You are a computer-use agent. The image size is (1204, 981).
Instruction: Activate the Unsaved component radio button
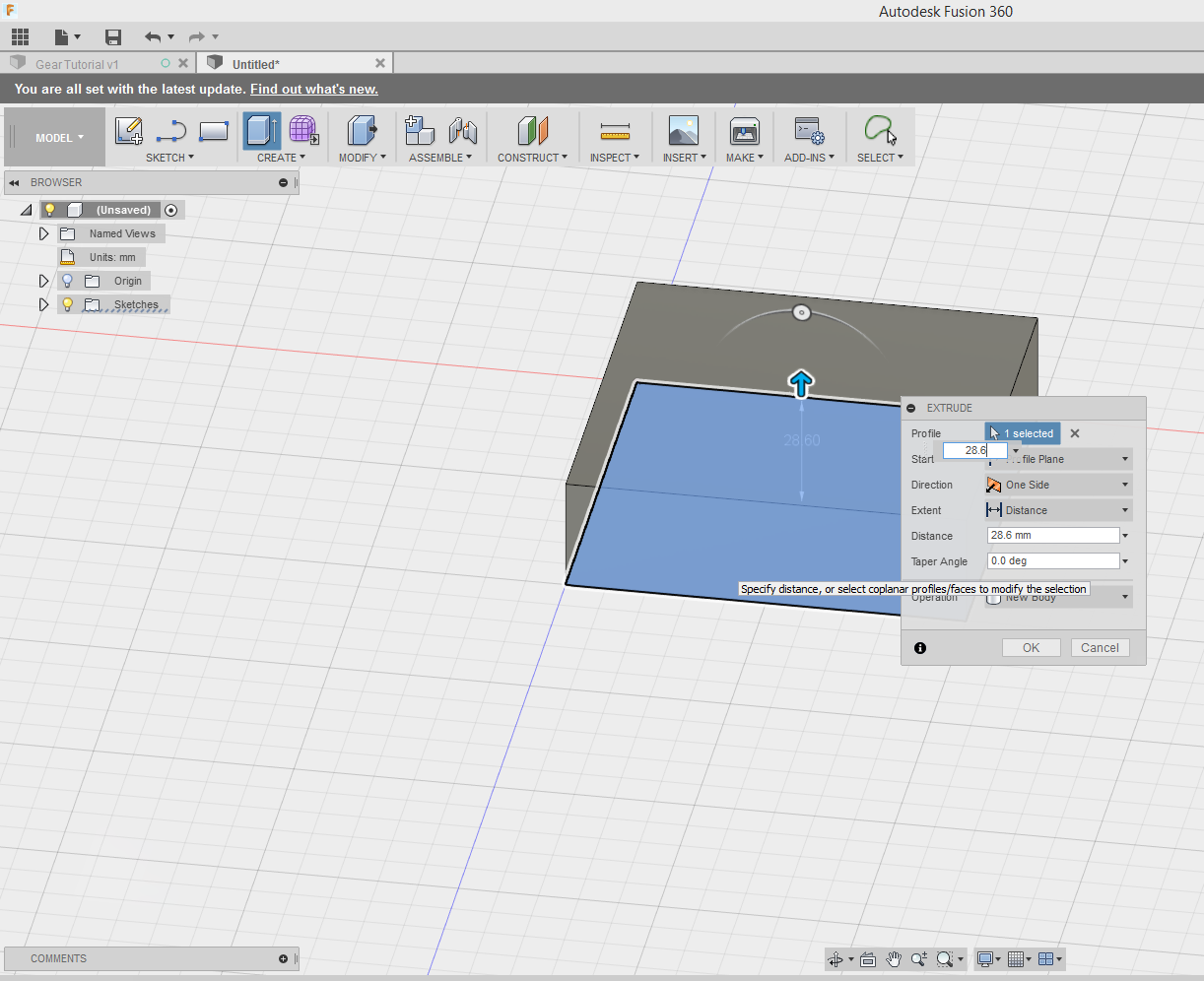pos(171,210)
